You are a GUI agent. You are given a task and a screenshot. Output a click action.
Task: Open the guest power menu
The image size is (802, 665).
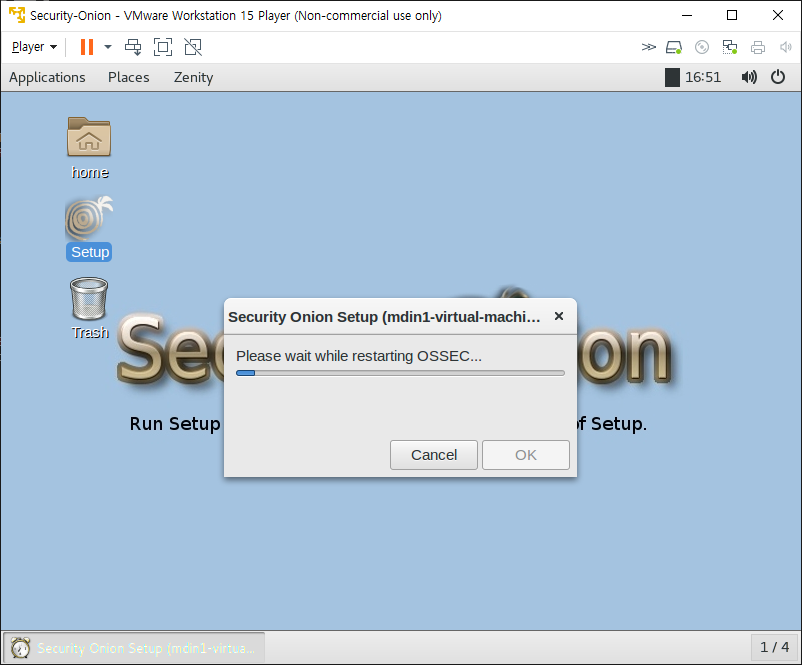pyautogui.click(x=777, y=77)
